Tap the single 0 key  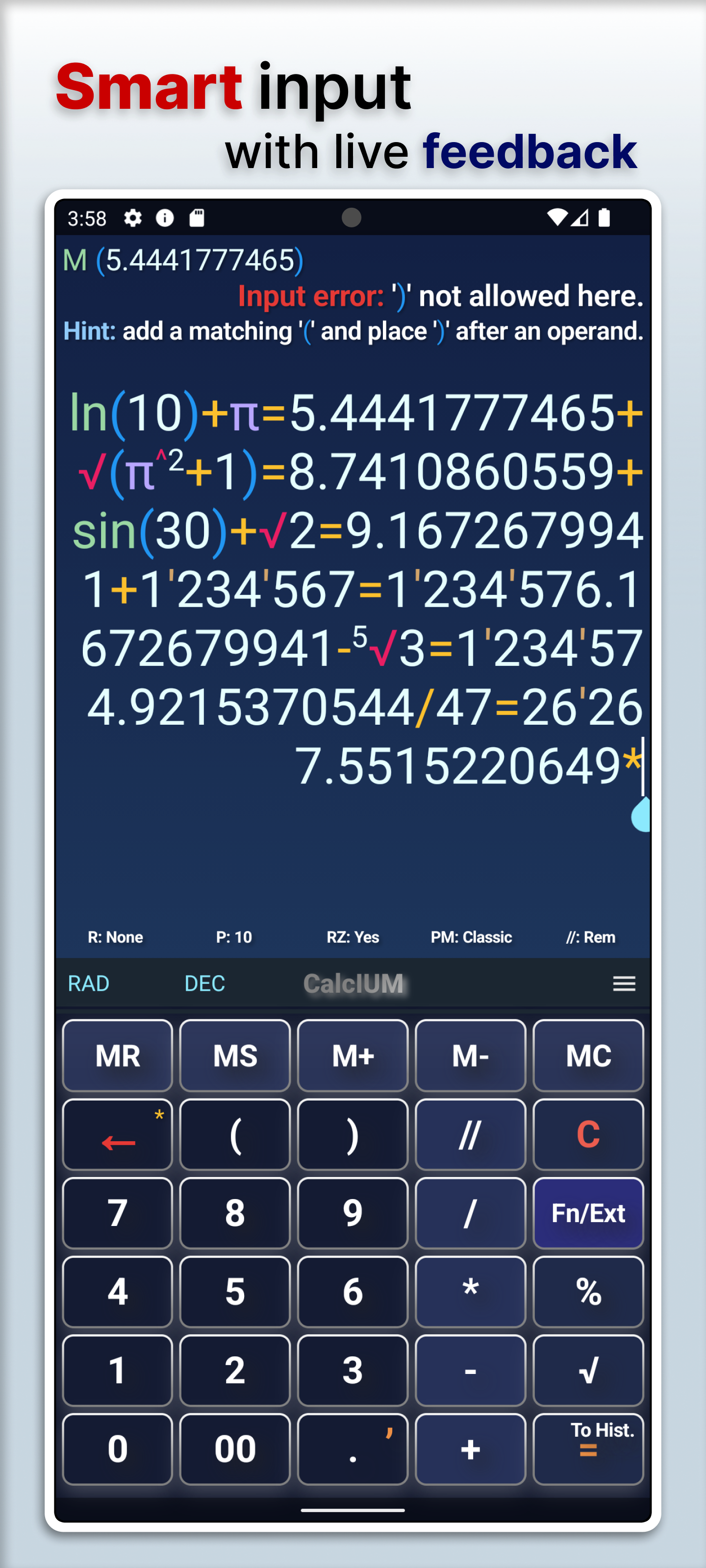point(118,1449)
